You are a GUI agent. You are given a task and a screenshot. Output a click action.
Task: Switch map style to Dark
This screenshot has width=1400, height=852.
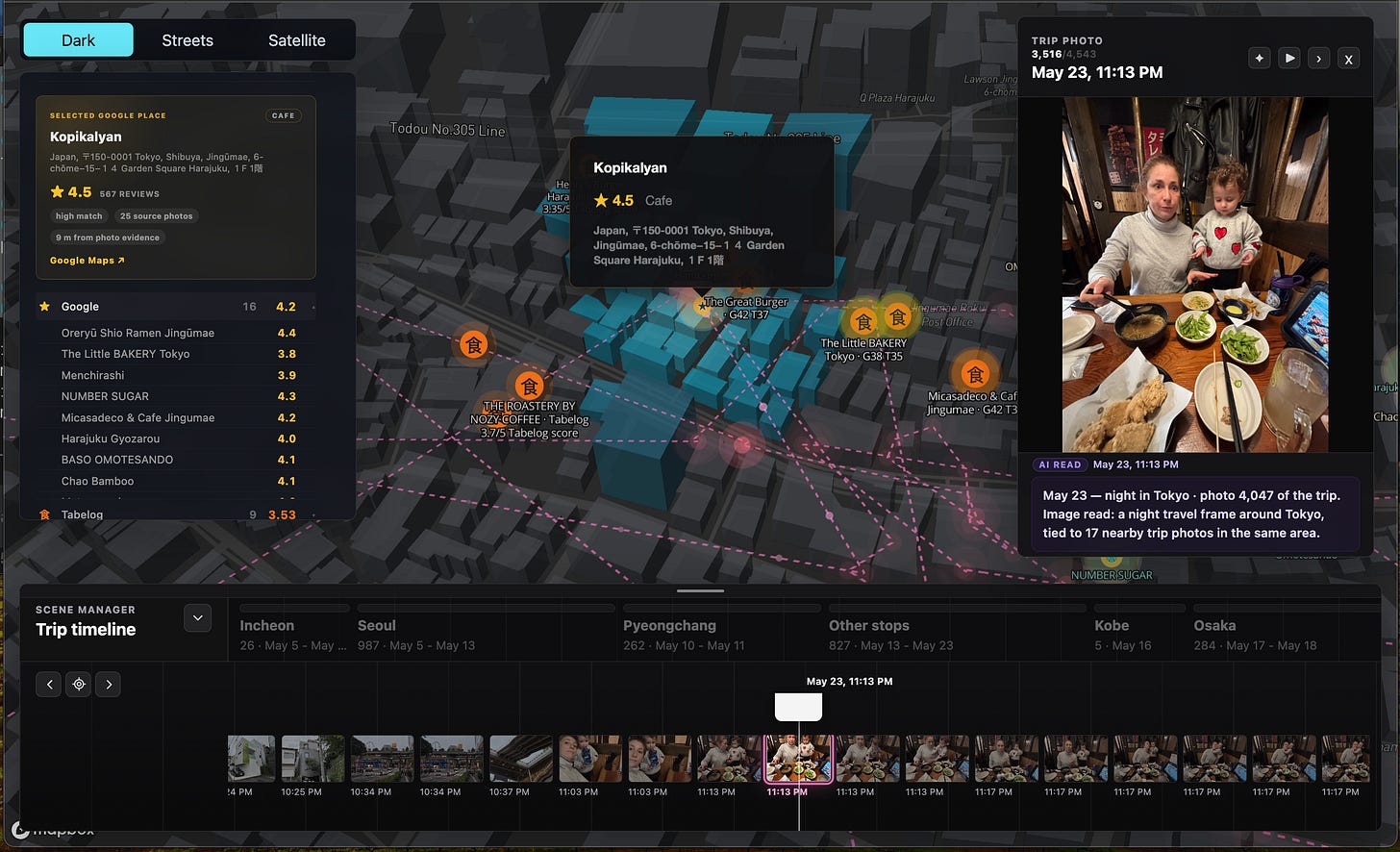(79, 40)
